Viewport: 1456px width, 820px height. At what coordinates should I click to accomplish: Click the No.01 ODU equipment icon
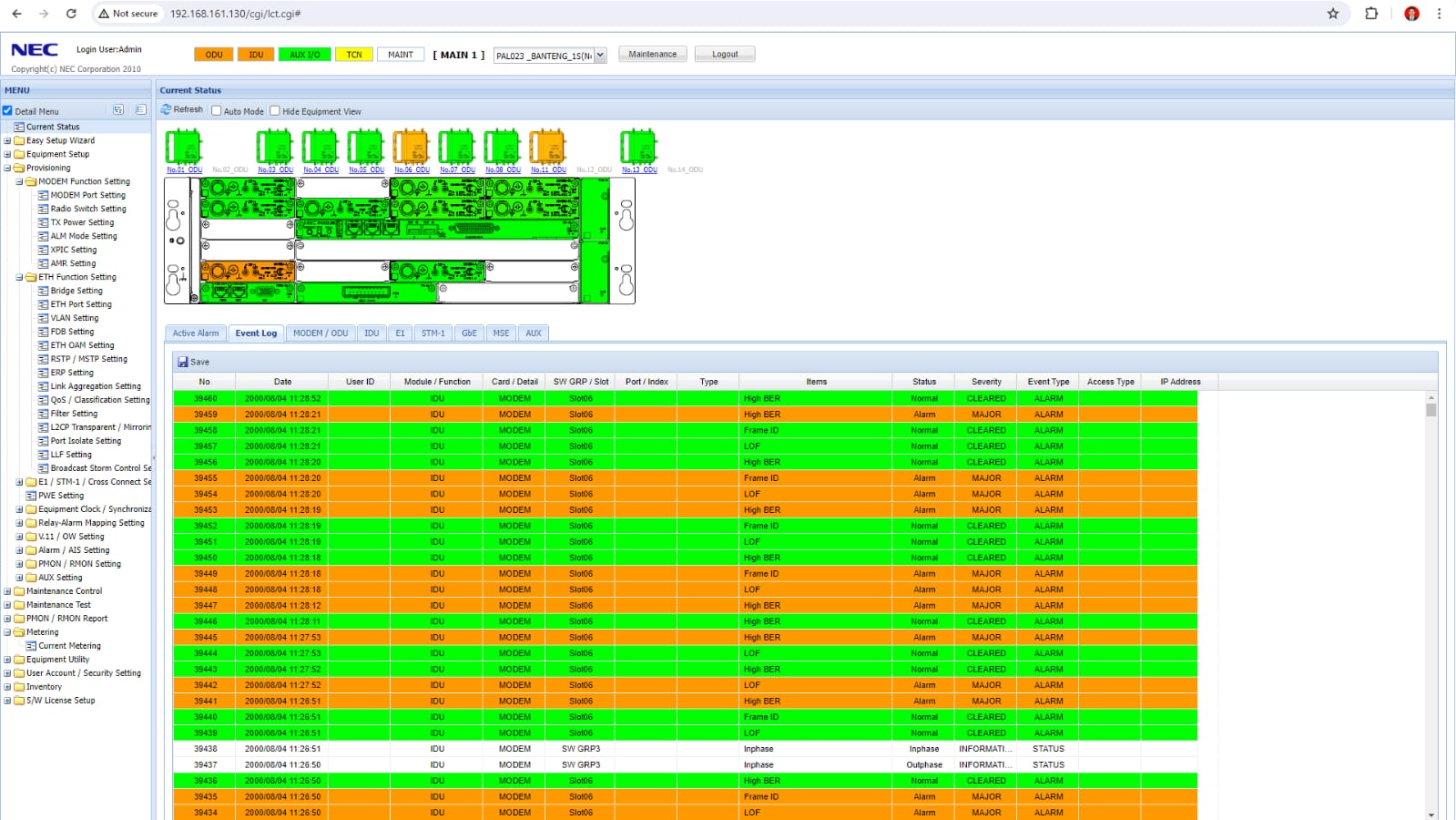click(x=183, y=147)
